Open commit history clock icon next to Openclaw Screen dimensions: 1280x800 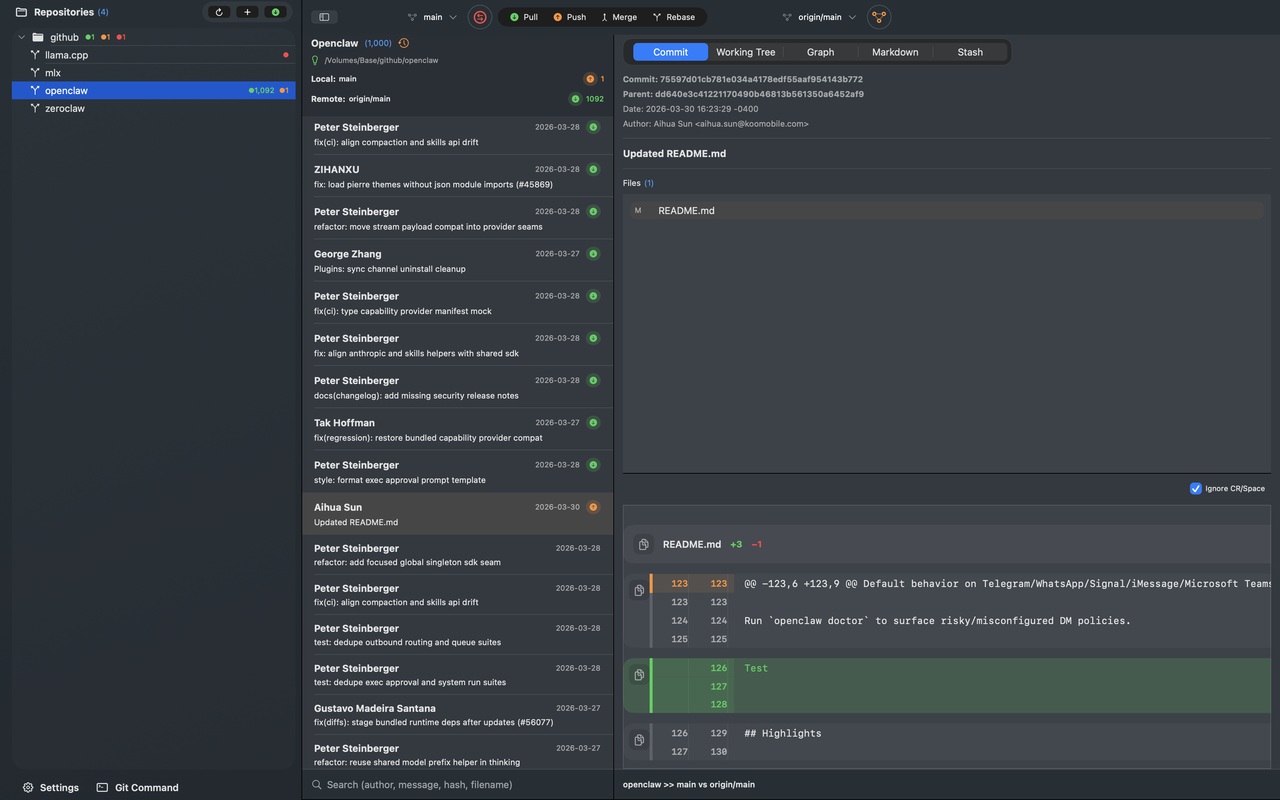[404, 43]
